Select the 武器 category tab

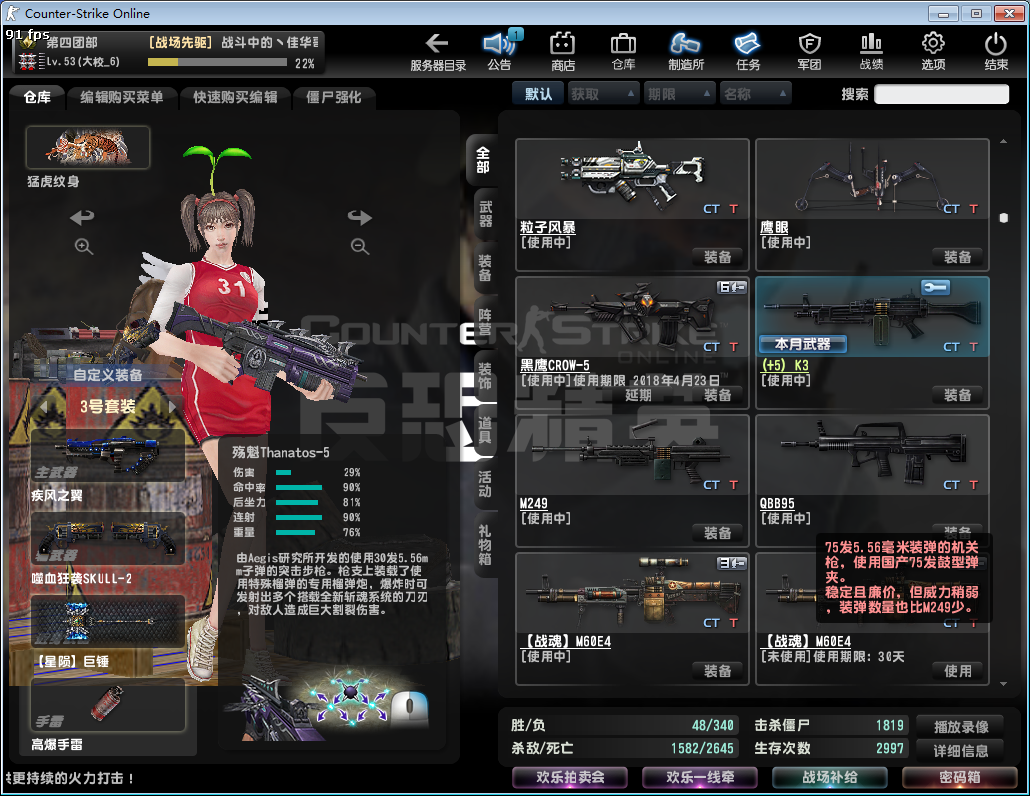tap(485, 213)
